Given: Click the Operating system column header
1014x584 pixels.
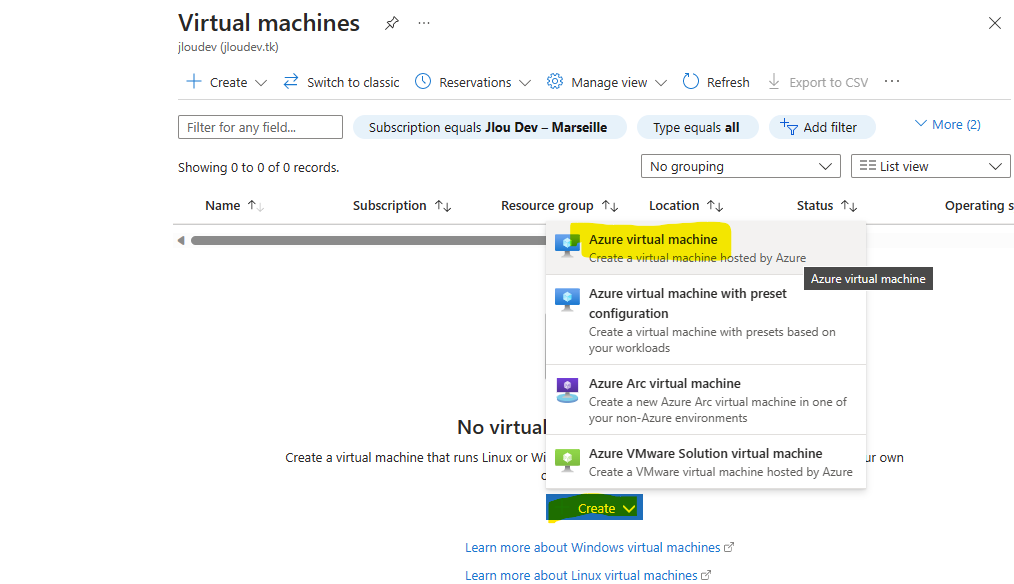Looking at the screenshot, I should coord(979,206).
